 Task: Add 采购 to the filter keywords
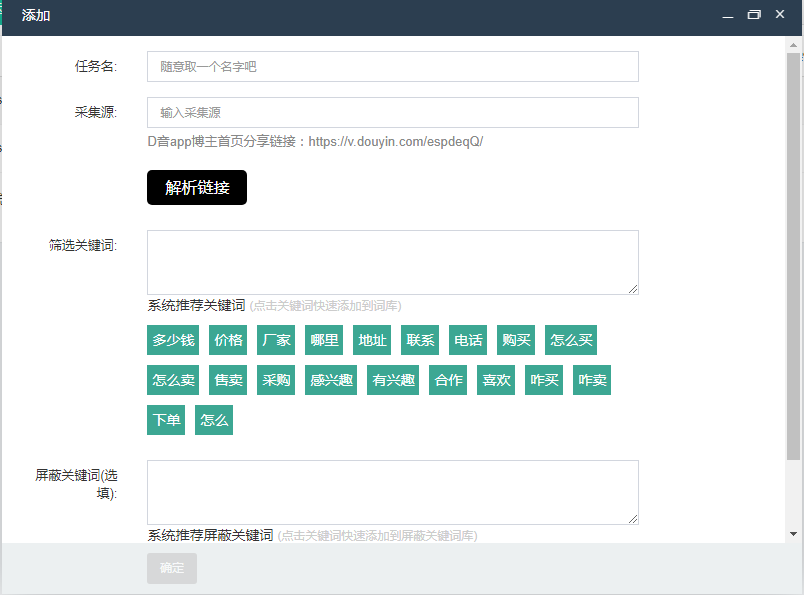pos(275,380)
